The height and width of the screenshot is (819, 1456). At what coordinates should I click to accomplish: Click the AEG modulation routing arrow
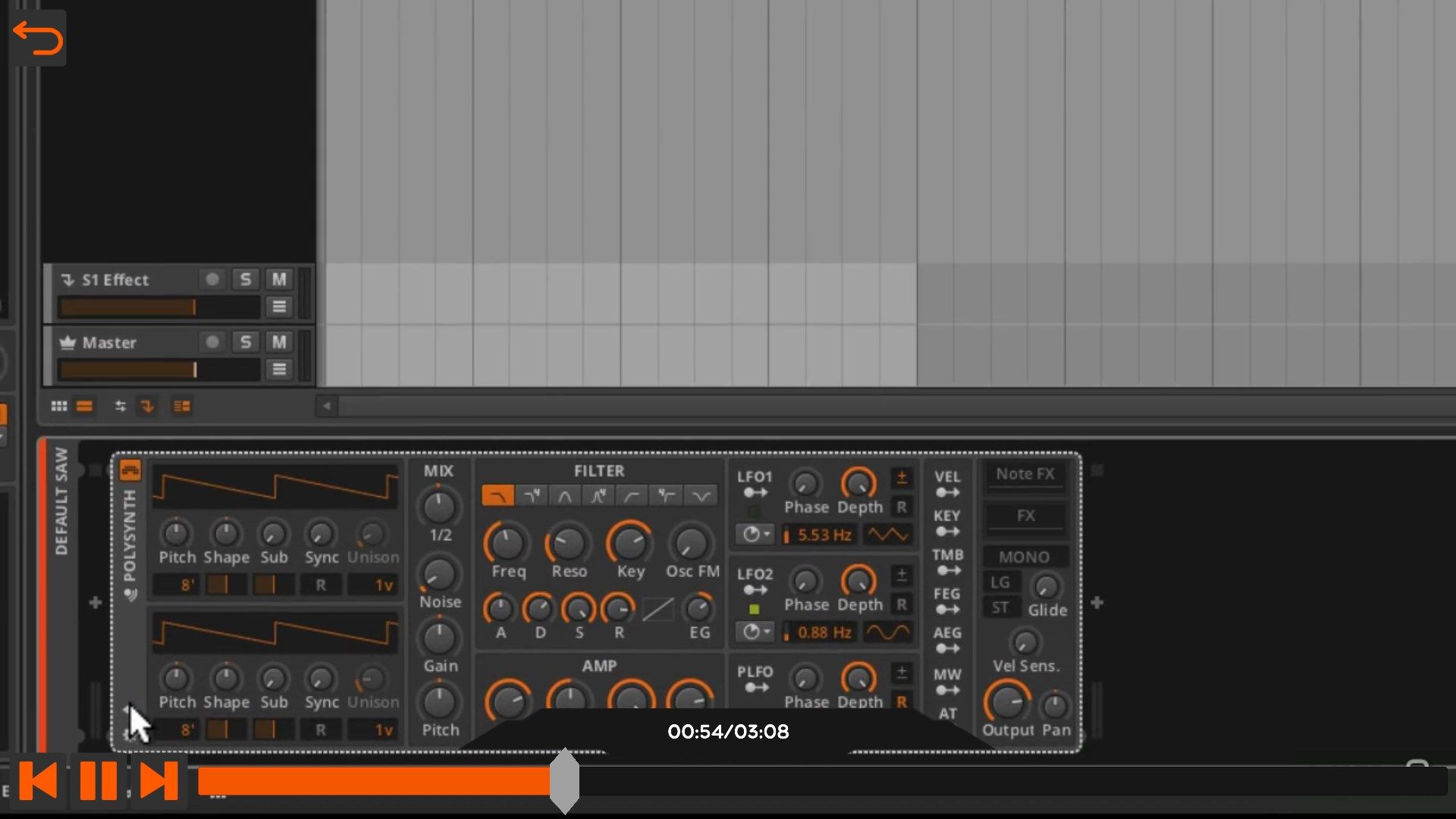[x=947, y=648]
